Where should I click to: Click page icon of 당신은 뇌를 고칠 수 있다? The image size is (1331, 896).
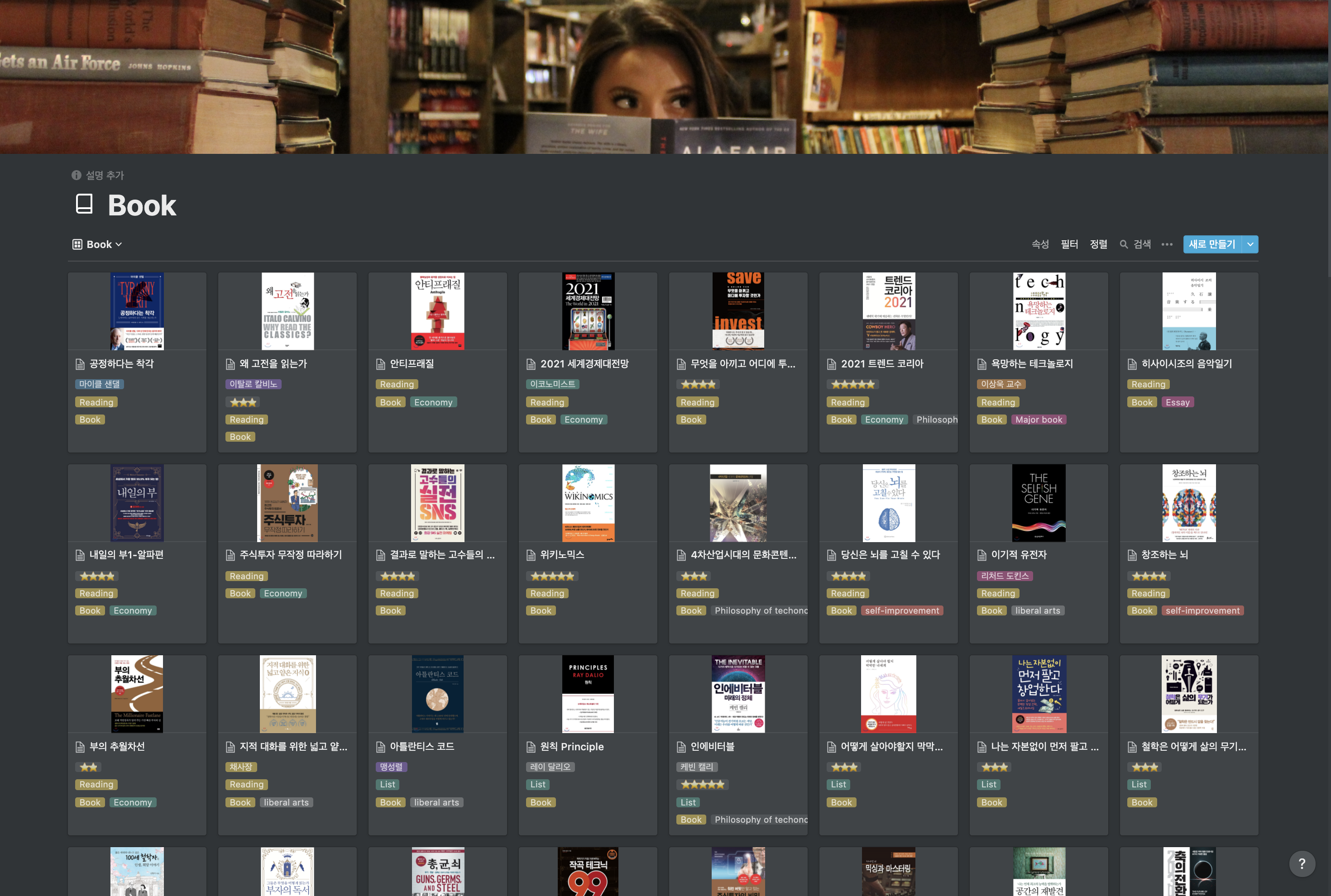click(832, 555)
